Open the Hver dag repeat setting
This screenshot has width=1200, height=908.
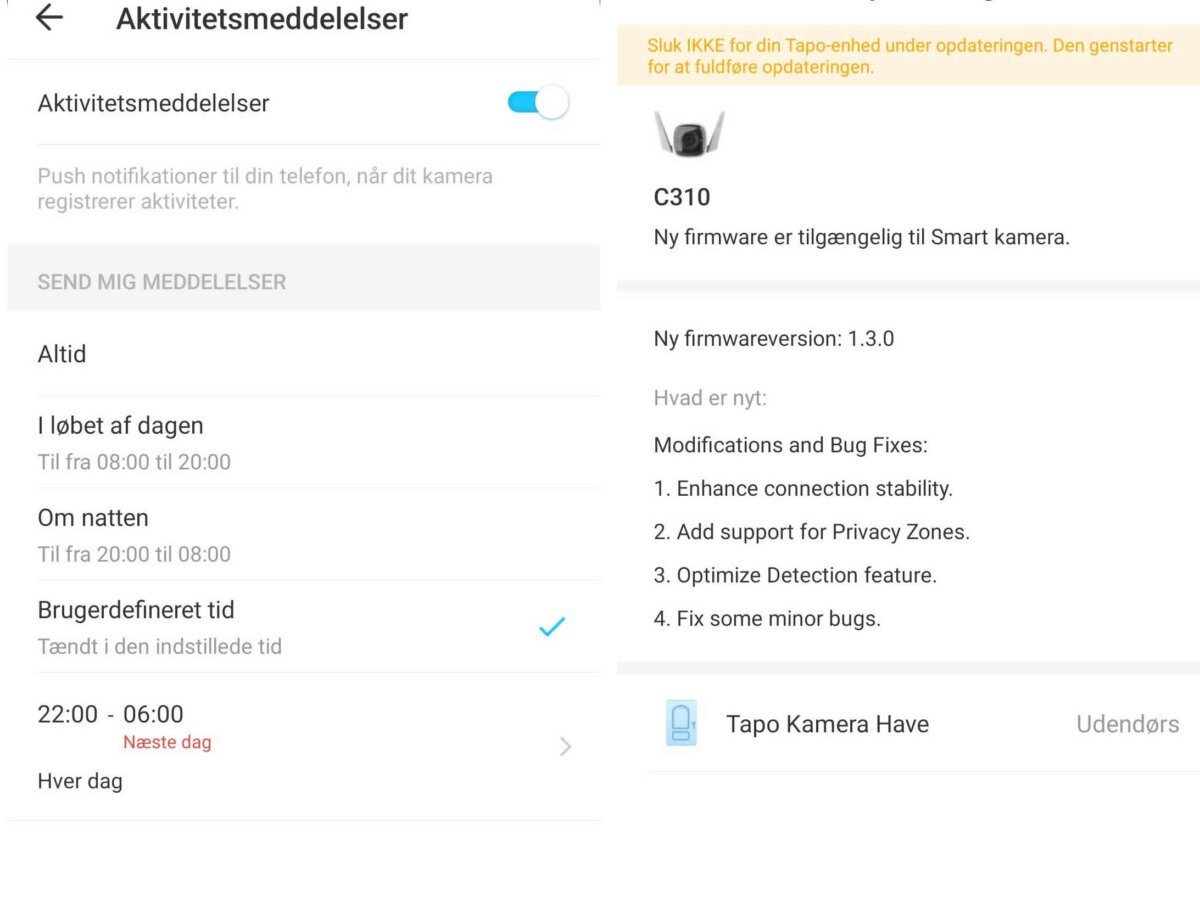80,781
